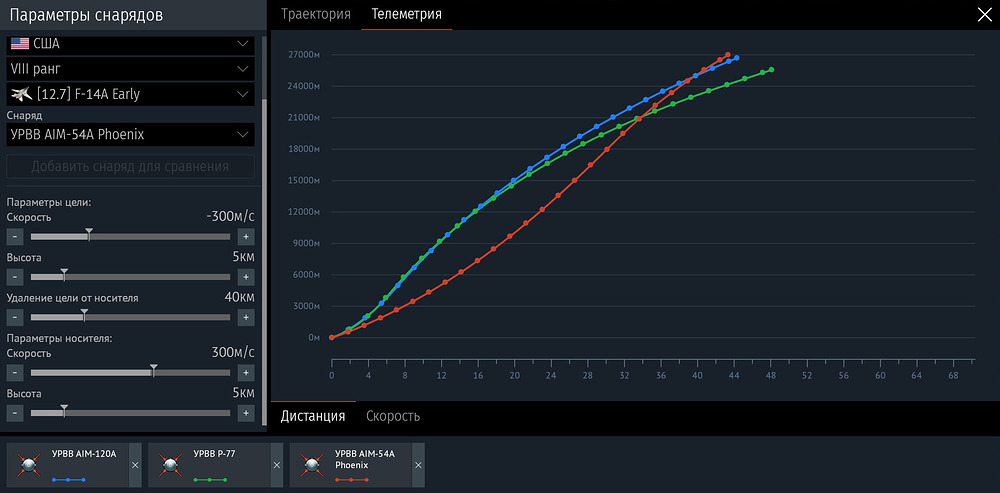Viewport: 1000px width, 493px height.
Task: Decrease carrier speed with minus button
Action: click(15, 372)
